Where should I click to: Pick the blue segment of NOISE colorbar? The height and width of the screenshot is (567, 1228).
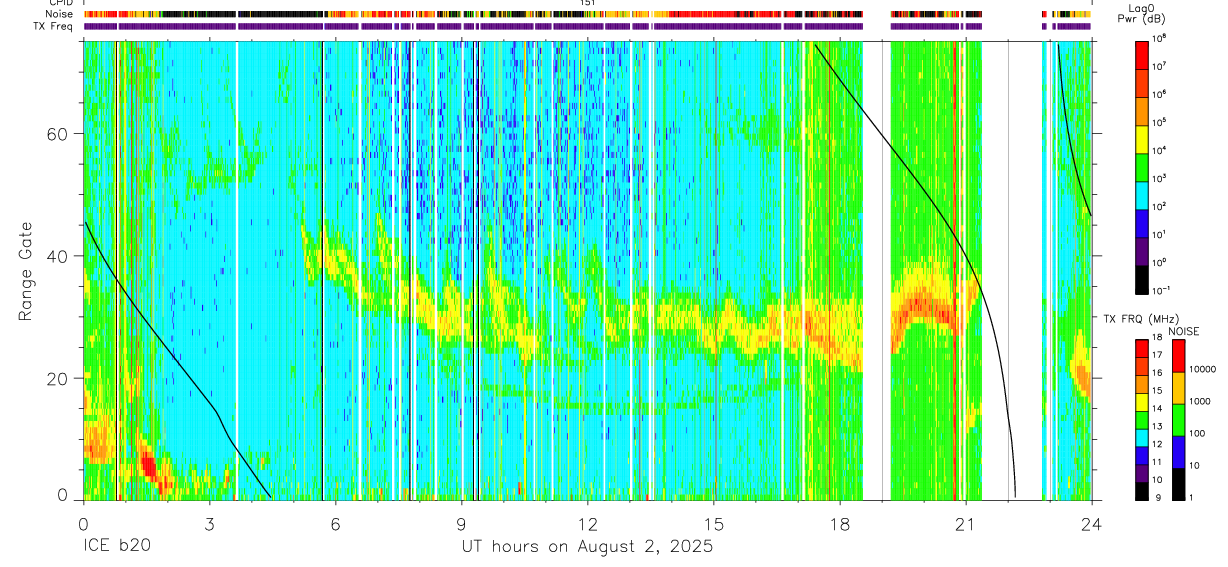tap(1177, 452)
